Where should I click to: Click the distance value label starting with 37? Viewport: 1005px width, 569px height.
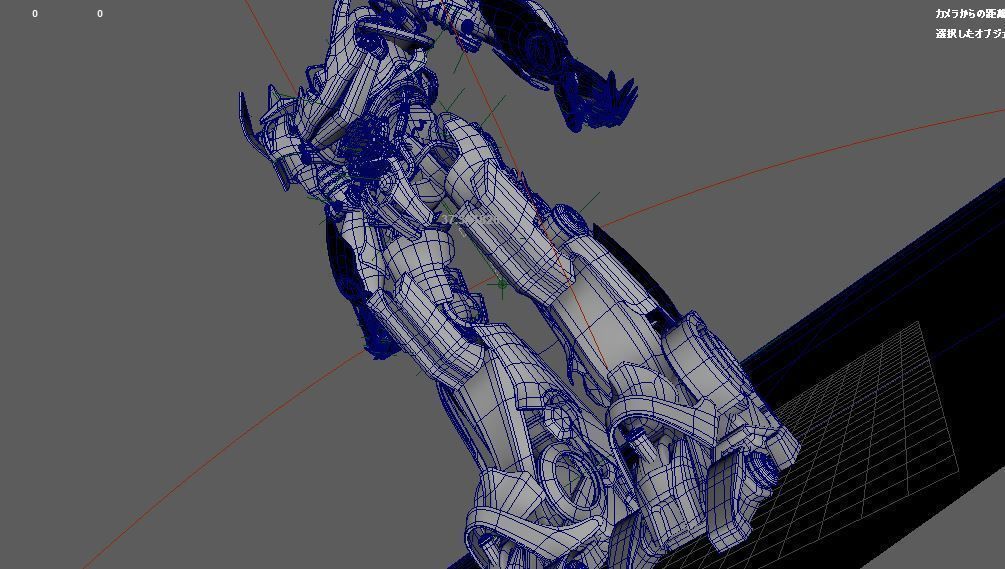click(469, 220)
